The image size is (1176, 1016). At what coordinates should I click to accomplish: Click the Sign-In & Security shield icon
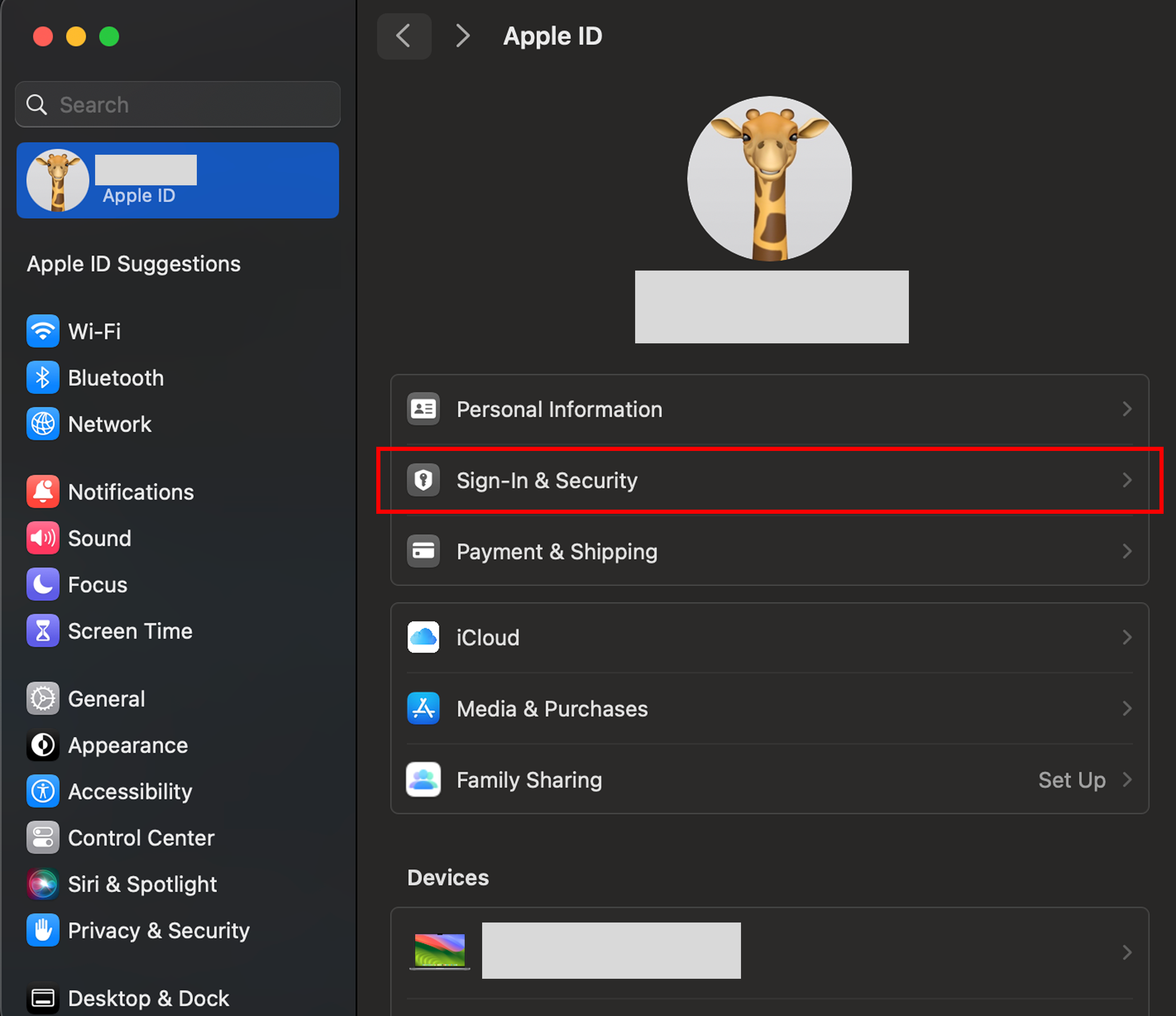coord(423,480)
